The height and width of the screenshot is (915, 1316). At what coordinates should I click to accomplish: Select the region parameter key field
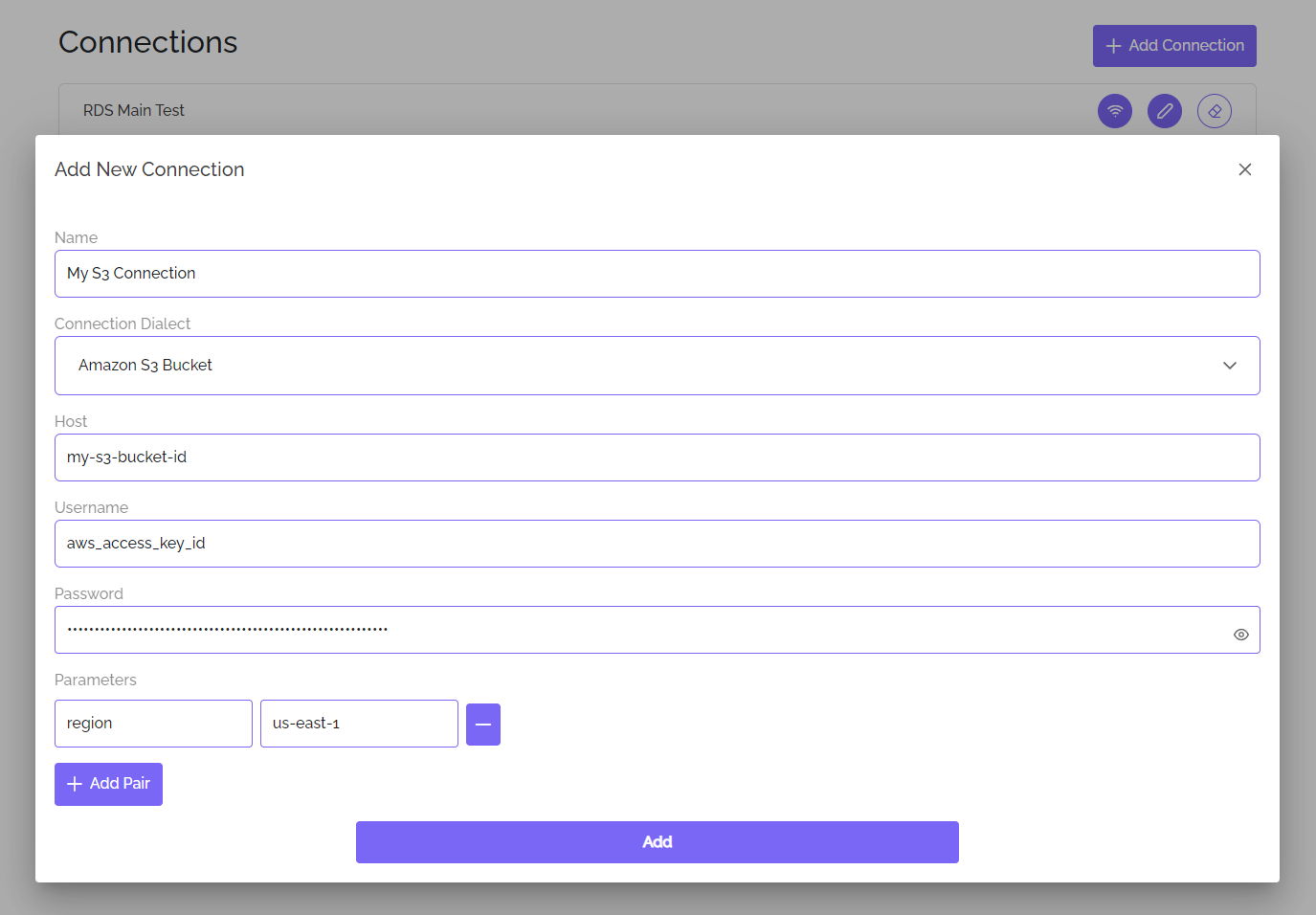(x=153, y=724)
